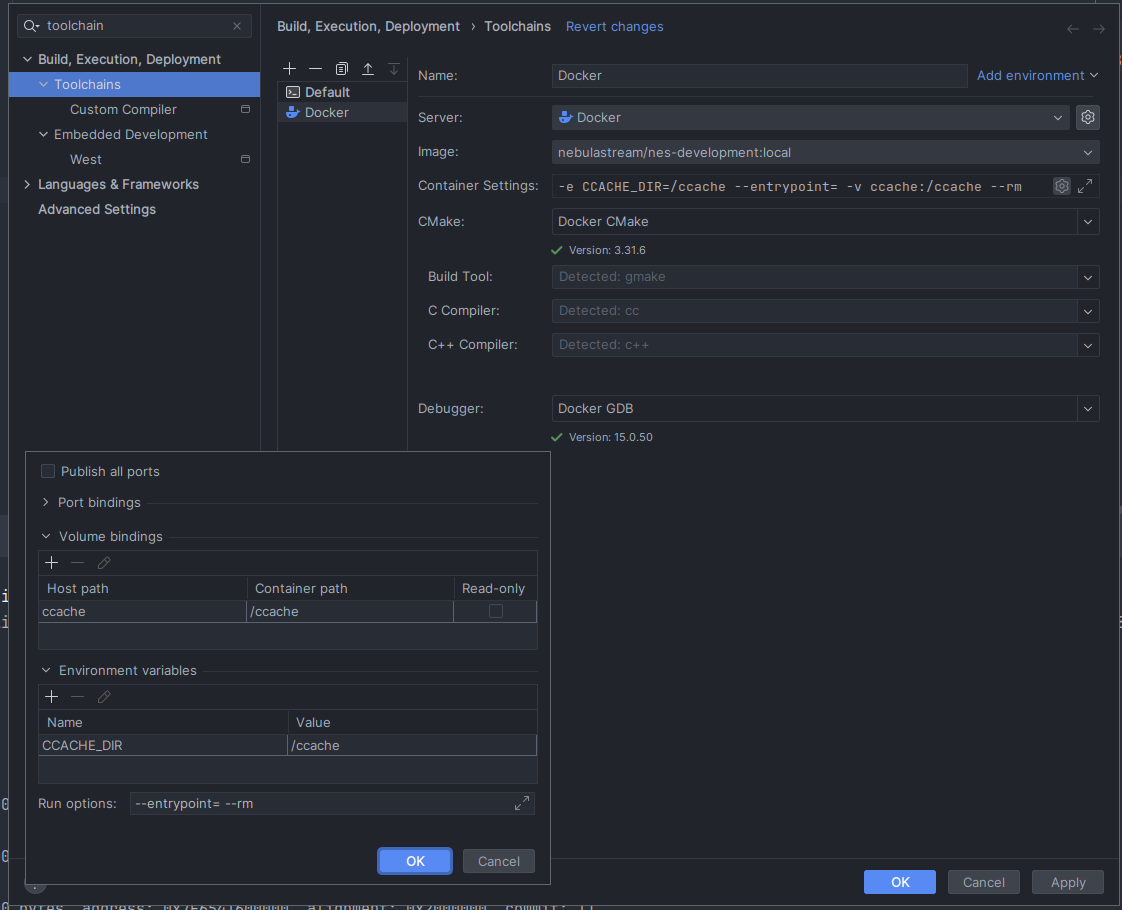Click project-level icon next to Custom Compiler

click(245, 109)
